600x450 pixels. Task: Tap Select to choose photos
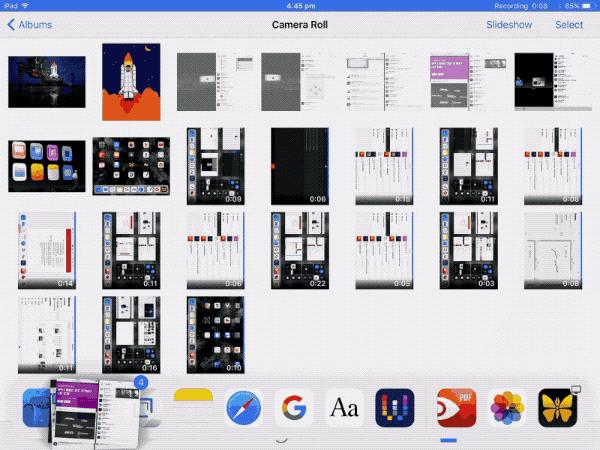pyautogui.click(x=569, y=25)
